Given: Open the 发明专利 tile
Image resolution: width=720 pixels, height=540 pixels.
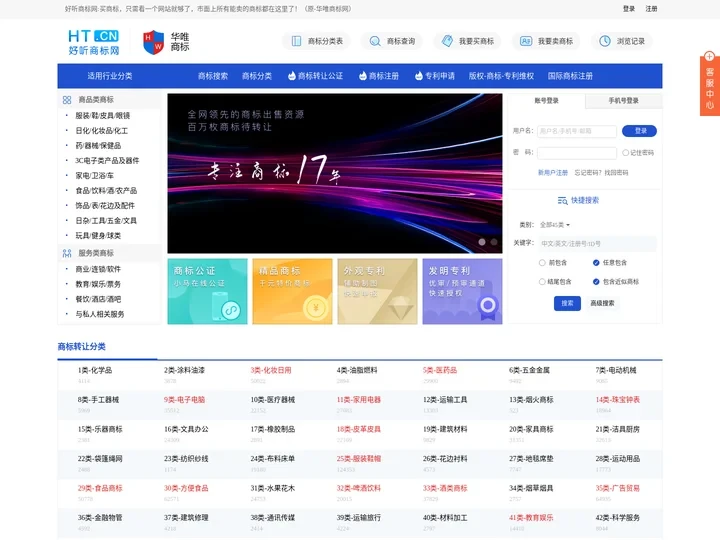Looking at the screenshot, I should click(462, 292).
